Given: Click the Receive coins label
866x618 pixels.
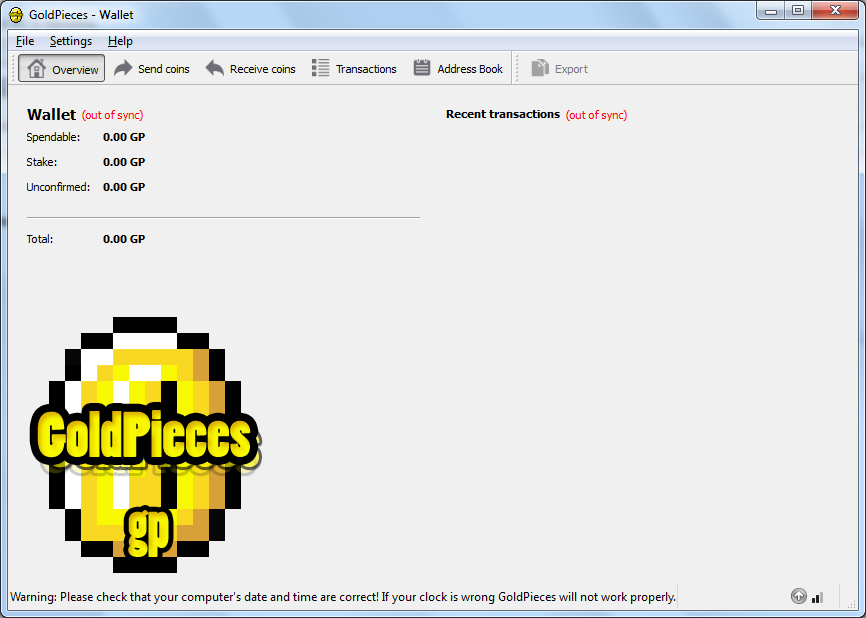Looking at the screenshot, I should click(x=262, y=69).
